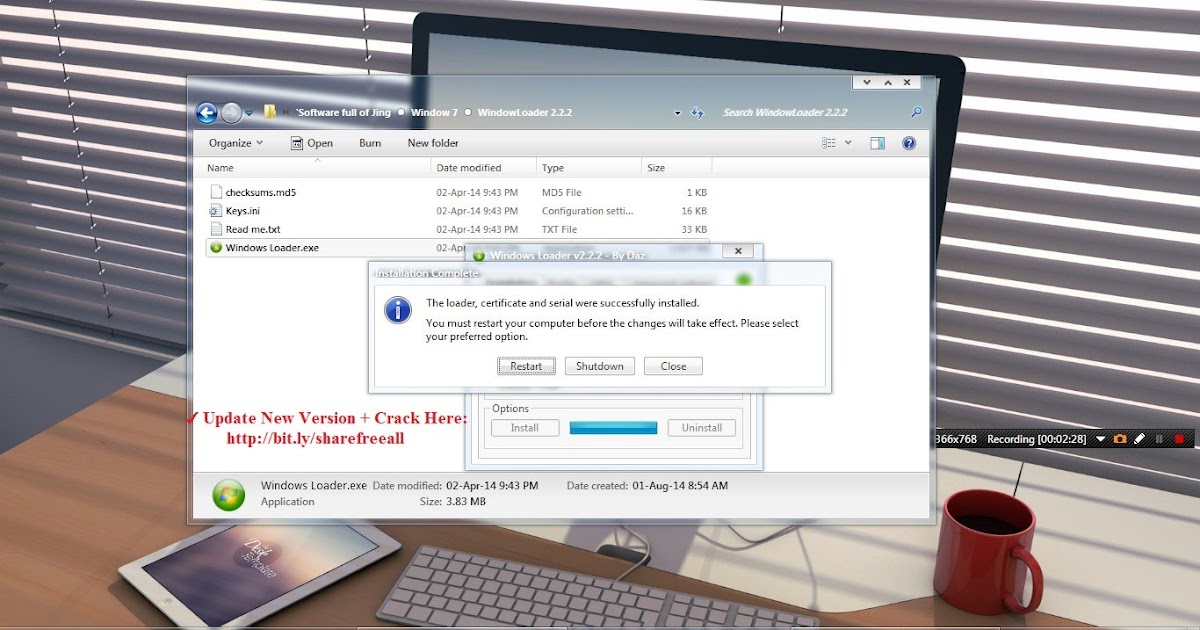Sort by the Name column header

[x=317, y=168]
